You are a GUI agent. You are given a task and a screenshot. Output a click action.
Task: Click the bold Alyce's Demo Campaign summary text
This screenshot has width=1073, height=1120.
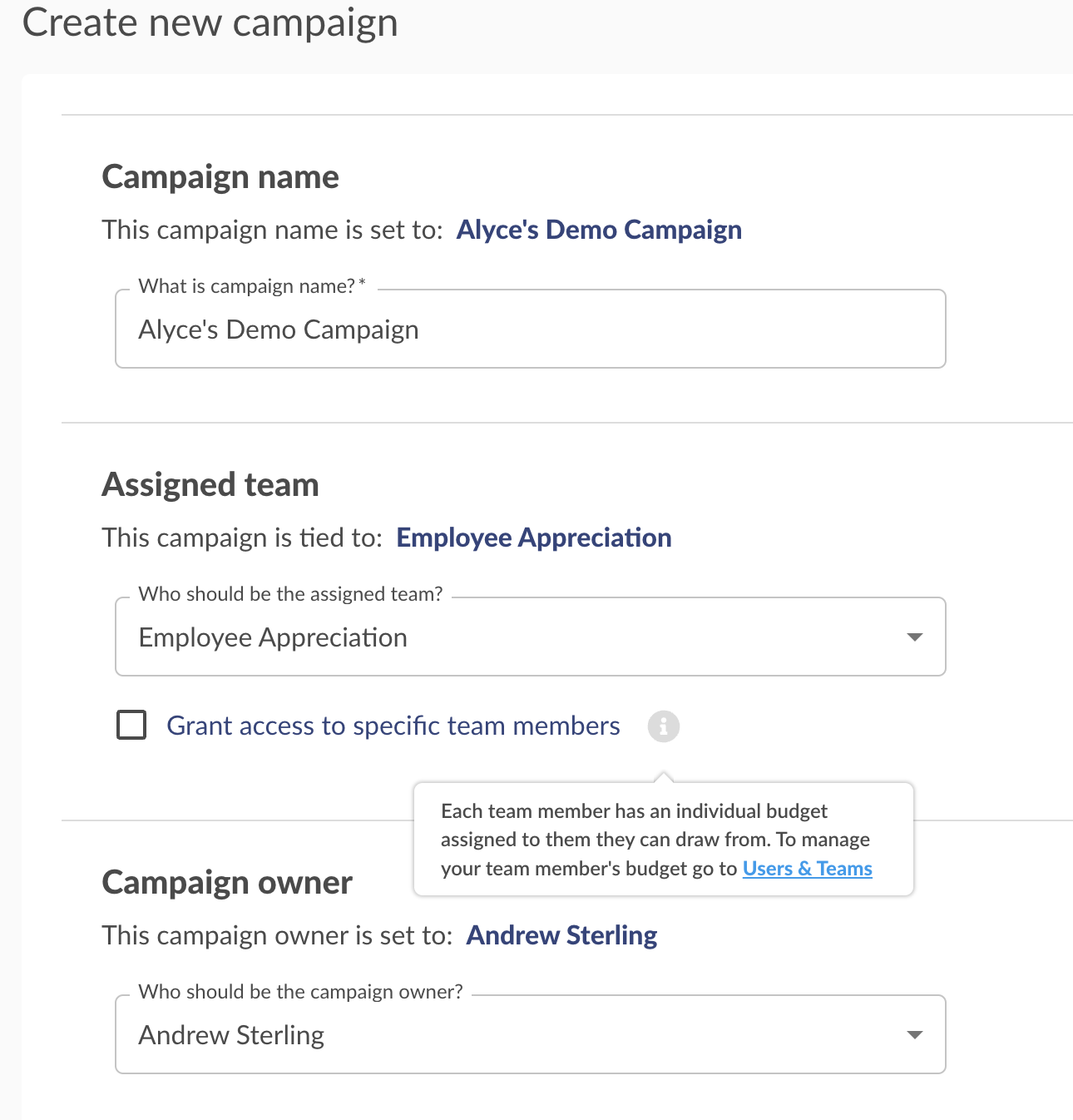(x=599, y=230)
